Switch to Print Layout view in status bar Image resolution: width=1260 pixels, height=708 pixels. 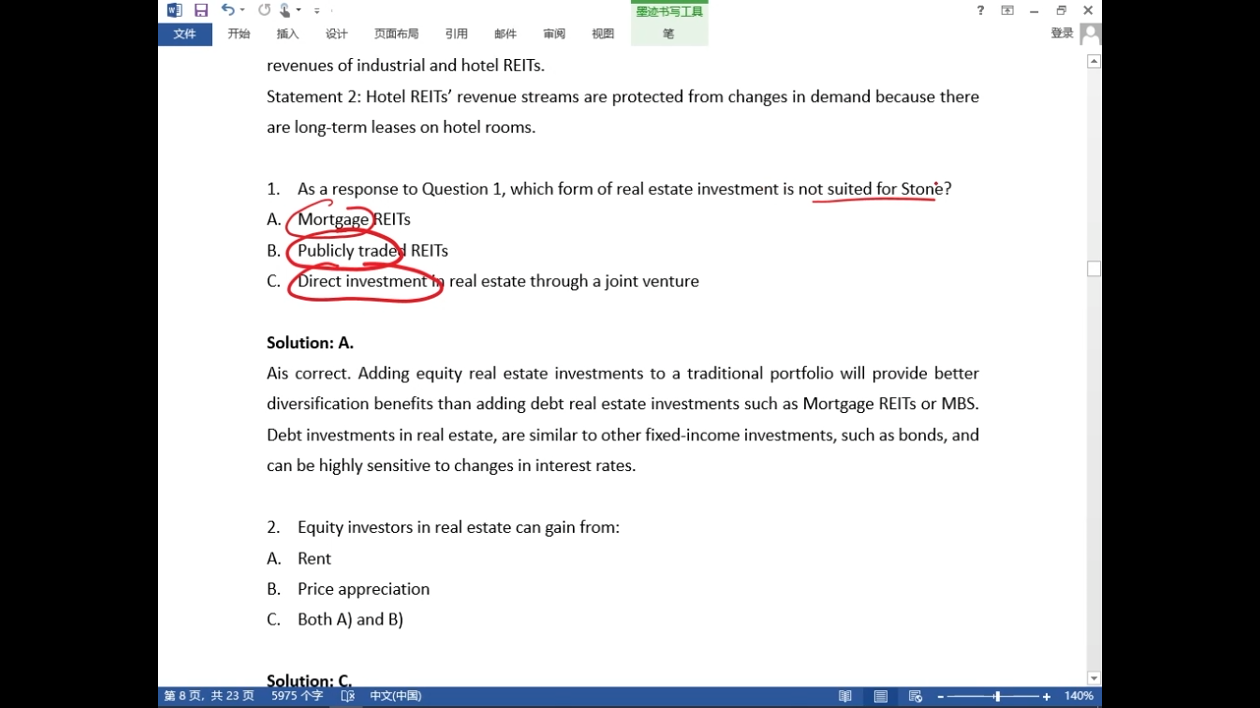pyautogui.click(x=880, y=696)
